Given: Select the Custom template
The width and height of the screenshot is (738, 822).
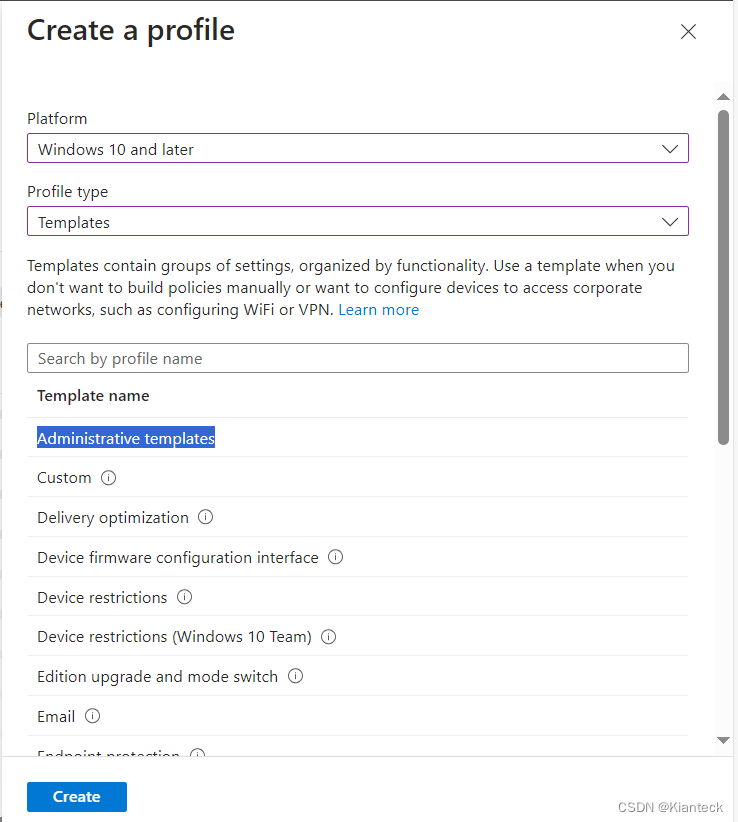Looking at the screenshot, I should pos(64,477).
